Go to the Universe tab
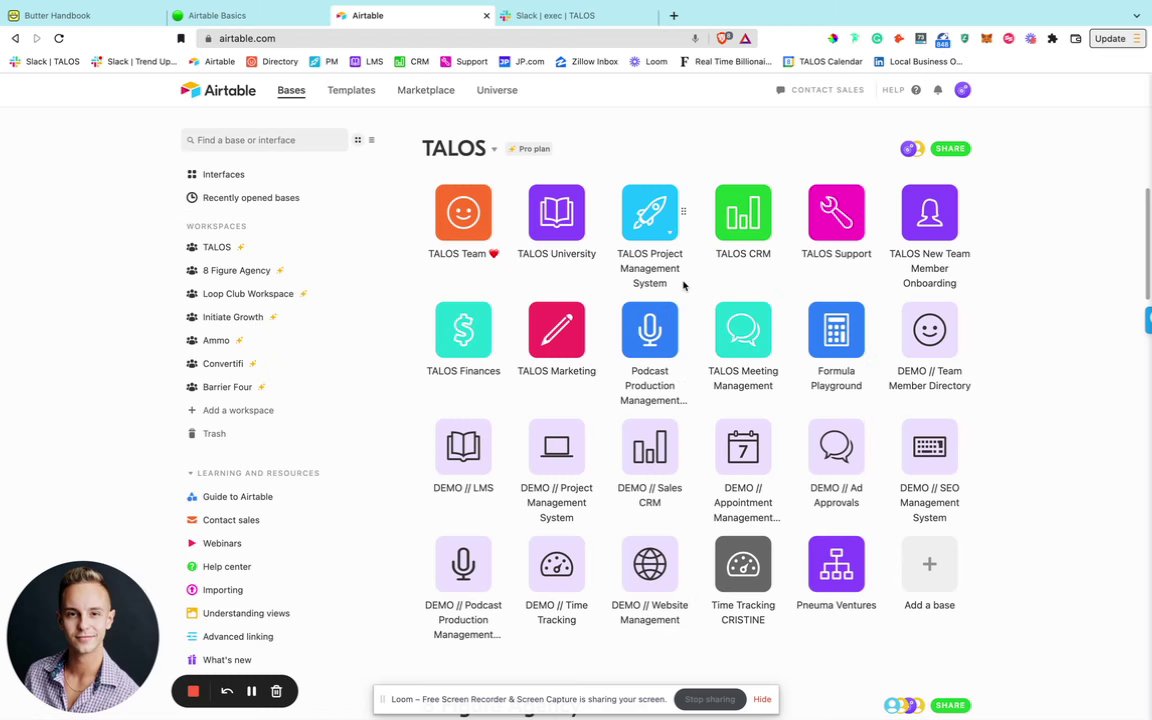Viewport: 1152px width, 720px height. (x=497, y=90)
